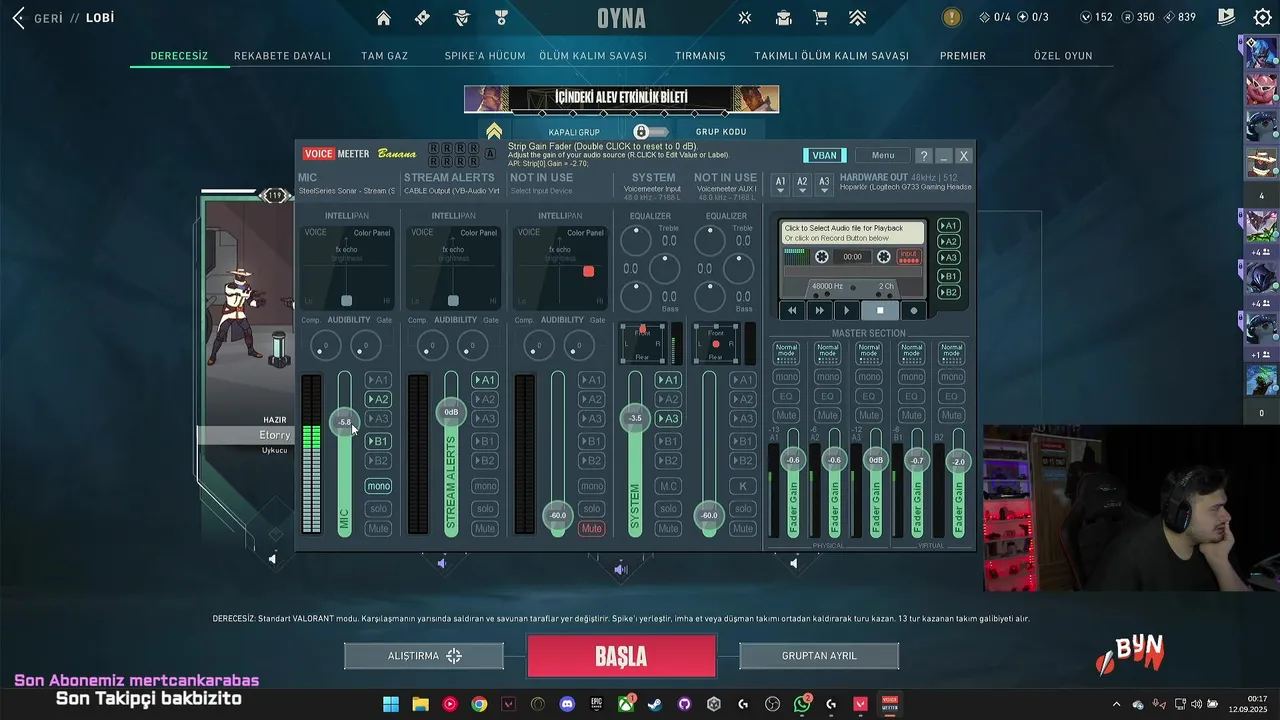This screenshot has width=1280, height=720.
Task: Switch to Rekabete Dayalı mode tab
Action: pyautogui.click(x=282, y=56)
